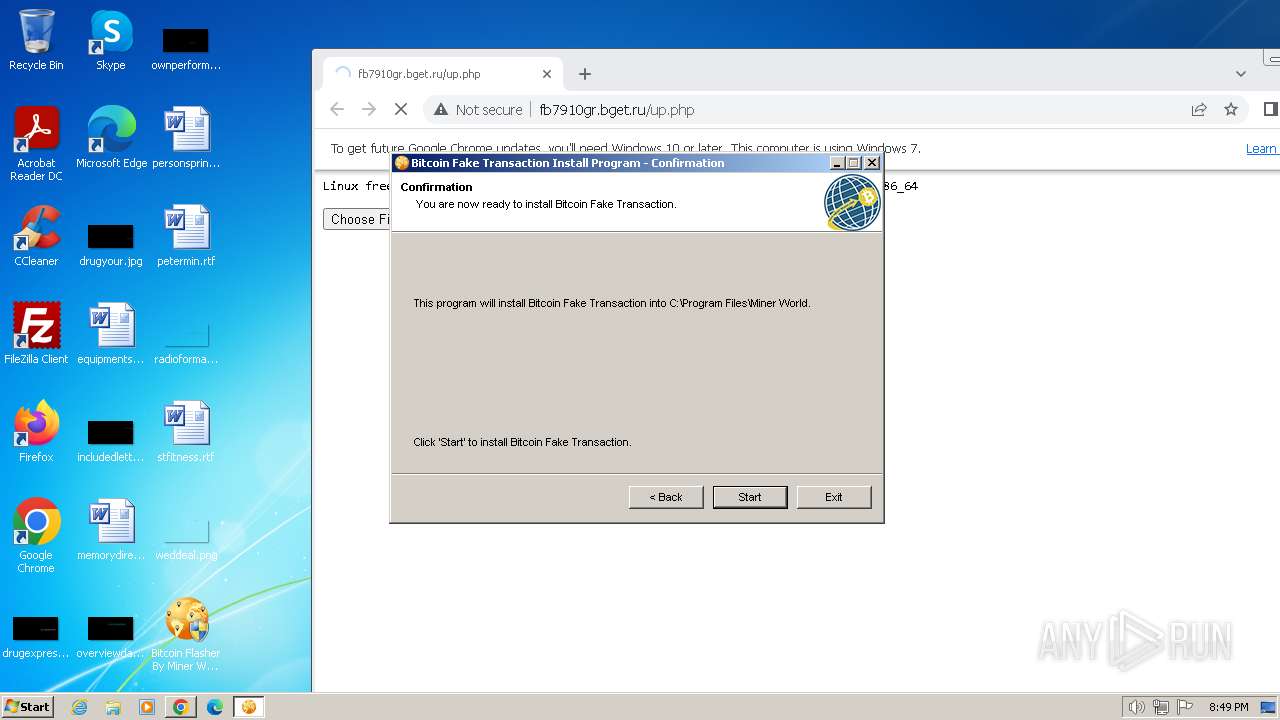Share this page icon in Chrome
The image size is (1280, 720).
coord(1199,110)
